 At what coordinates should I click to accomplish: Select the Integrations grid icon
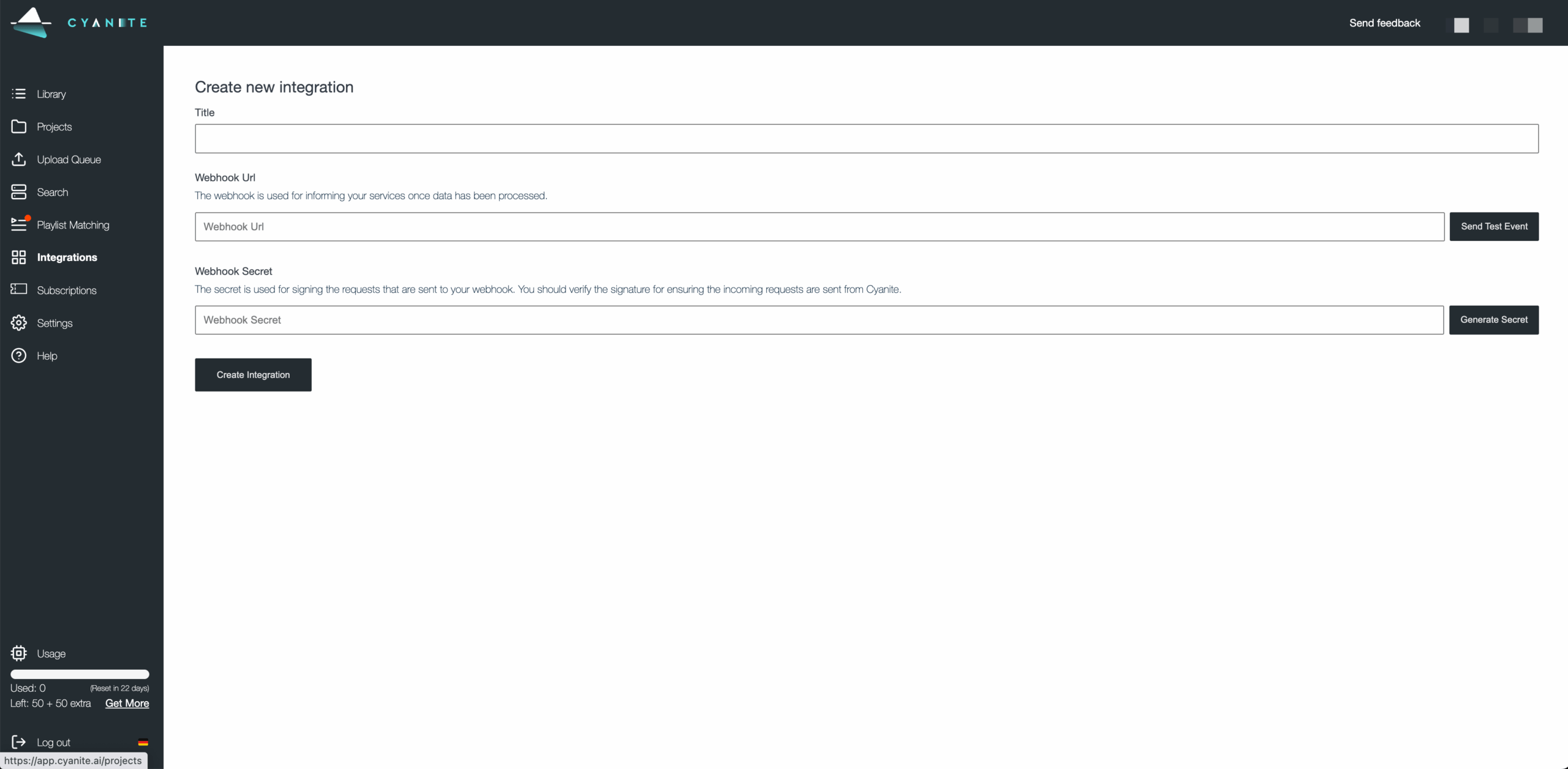tap(19, 257)
